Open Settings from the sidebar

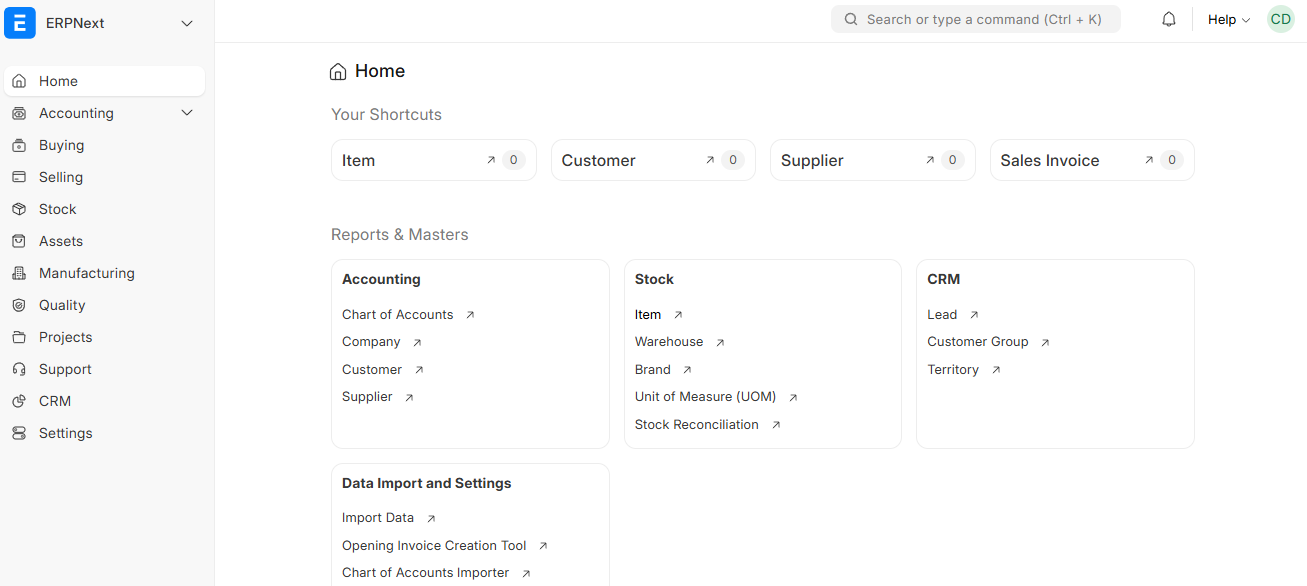tap(65, 432)
